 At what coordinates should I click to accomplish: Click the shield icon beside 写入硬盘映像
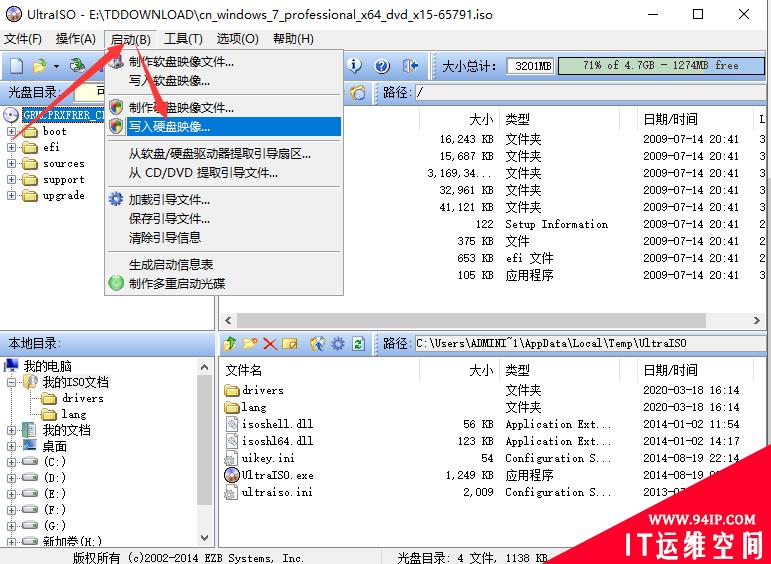tap(116, 126)
